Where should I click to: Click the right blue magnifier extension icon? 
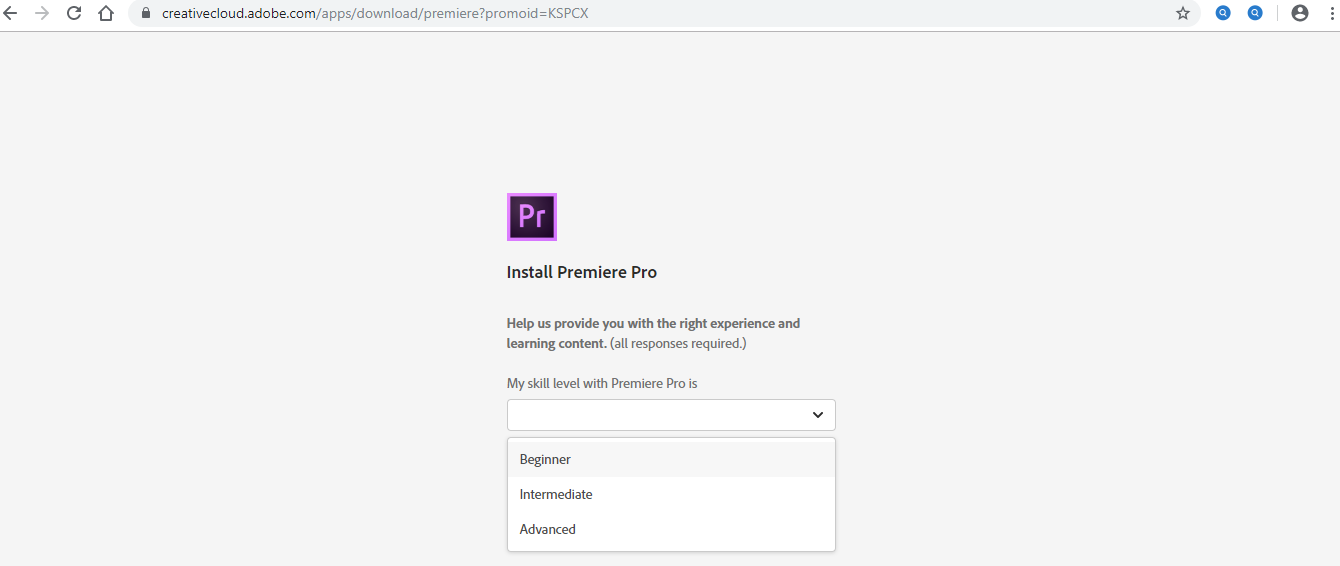tap(1255, 14)
